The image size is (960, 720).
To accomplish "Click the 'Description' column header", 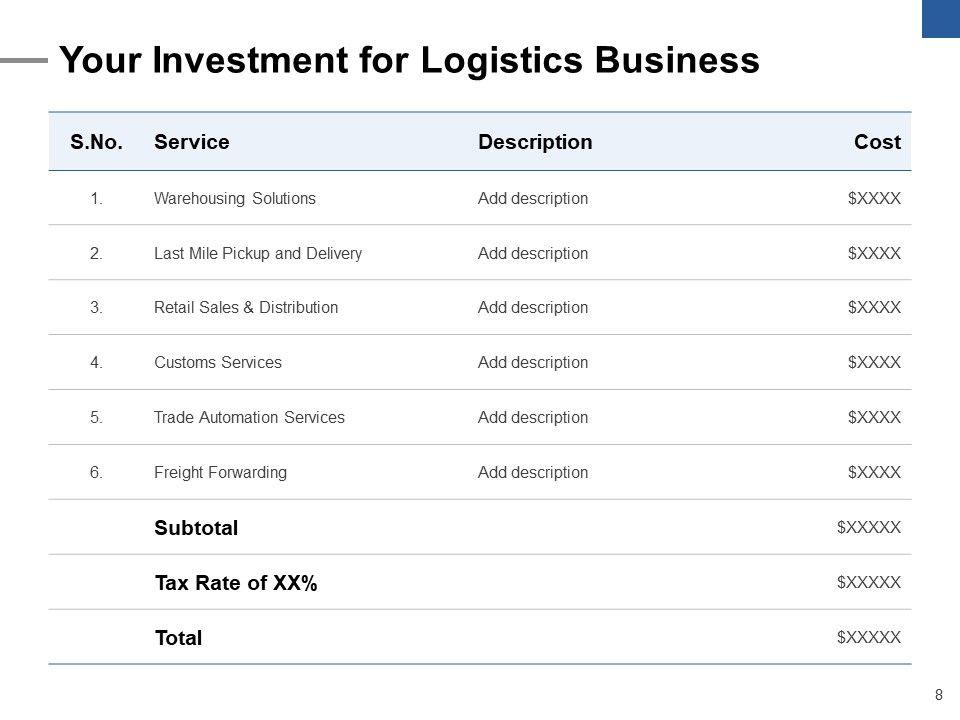I will tap(535, 142).
